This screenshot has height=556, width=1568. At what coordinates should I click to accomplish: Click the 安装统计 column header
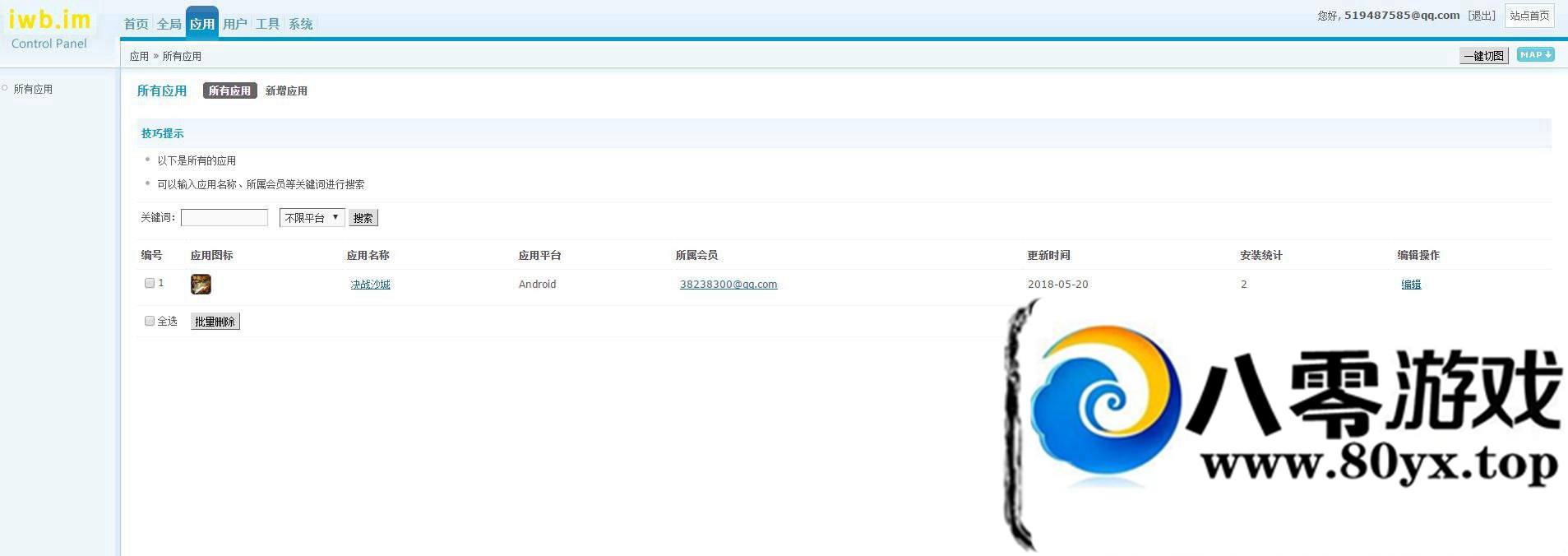(x=1261, y=255)
